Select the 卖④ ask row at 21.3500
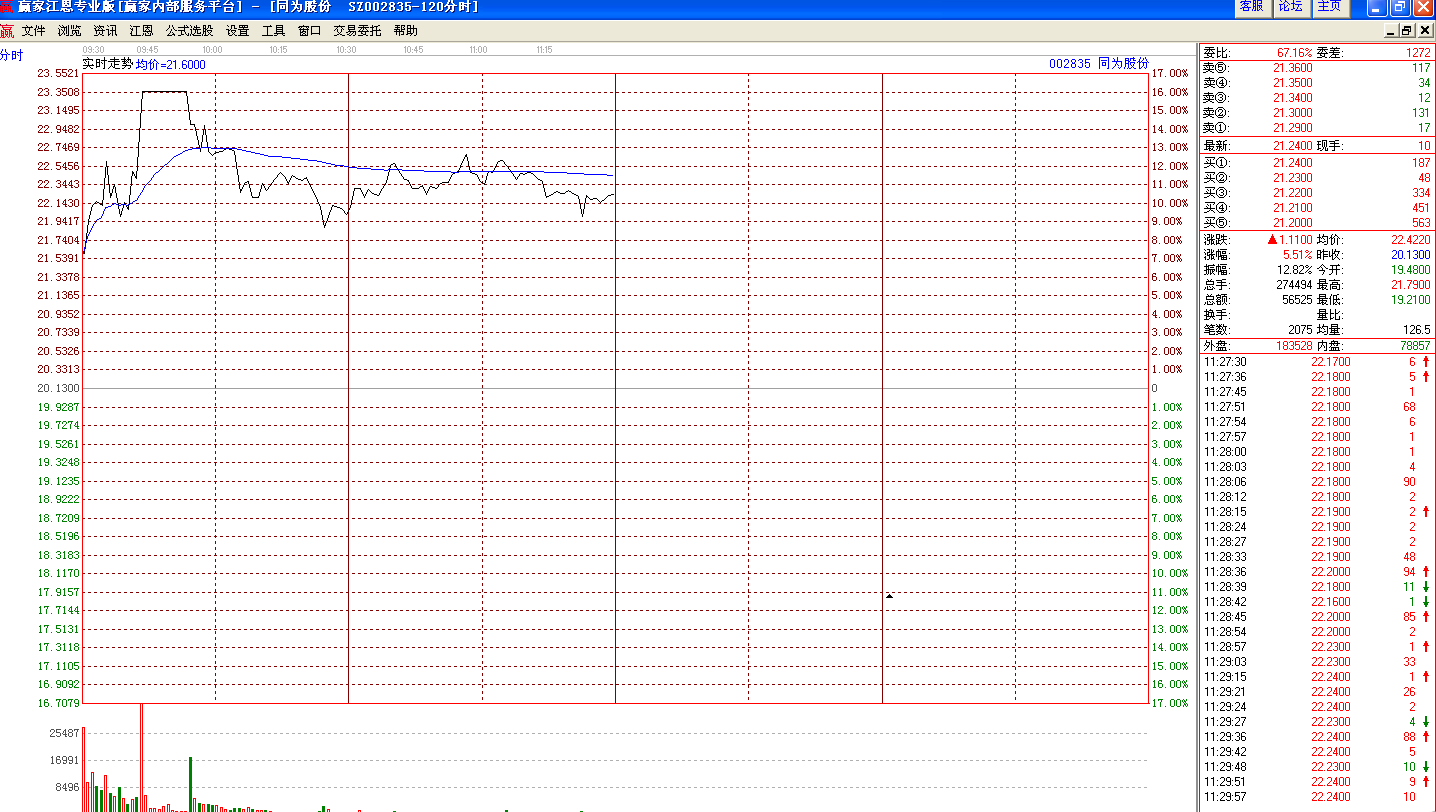1436x812 pixels. tap(1316, 83)
